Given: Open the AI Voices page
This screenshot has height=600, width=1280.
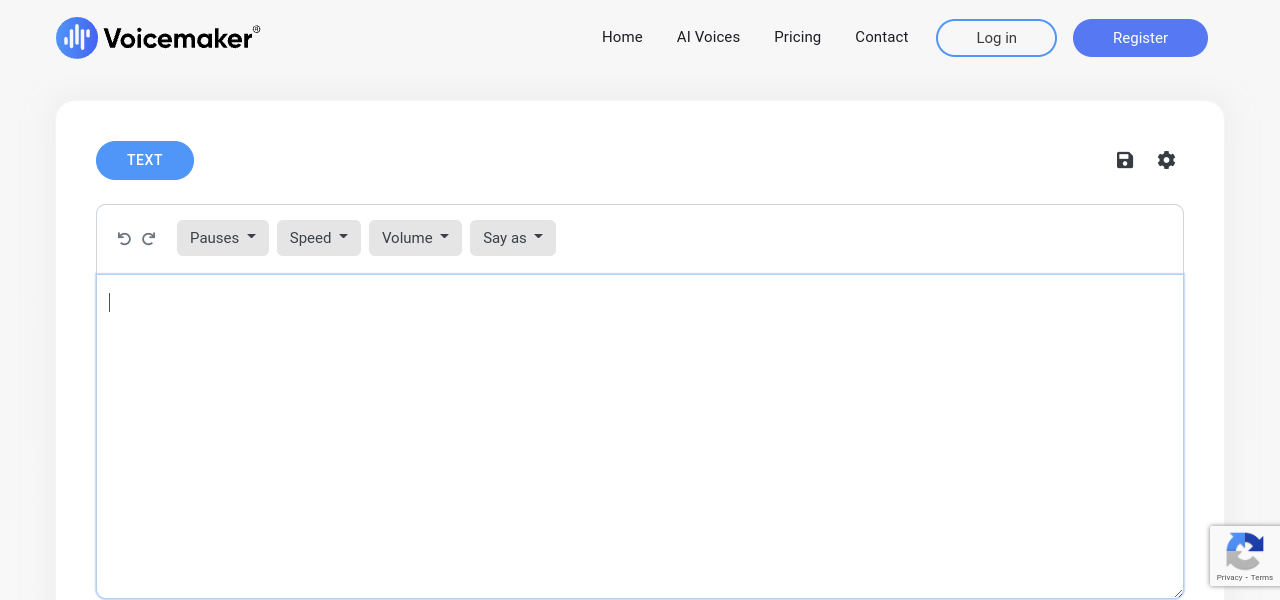Looking at the screenshot, I should point(708,37).
